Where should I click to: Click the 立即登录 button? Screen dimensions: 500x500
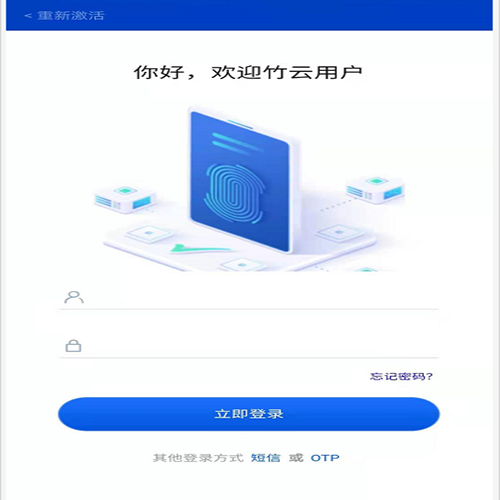(249, 414)
